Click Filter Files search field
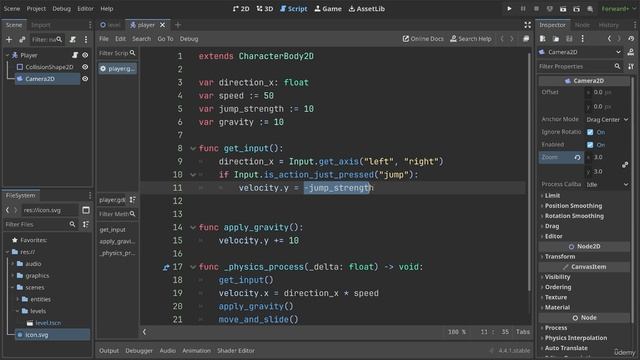The width and height of the screenshot is (640, 360). (40, 224)
